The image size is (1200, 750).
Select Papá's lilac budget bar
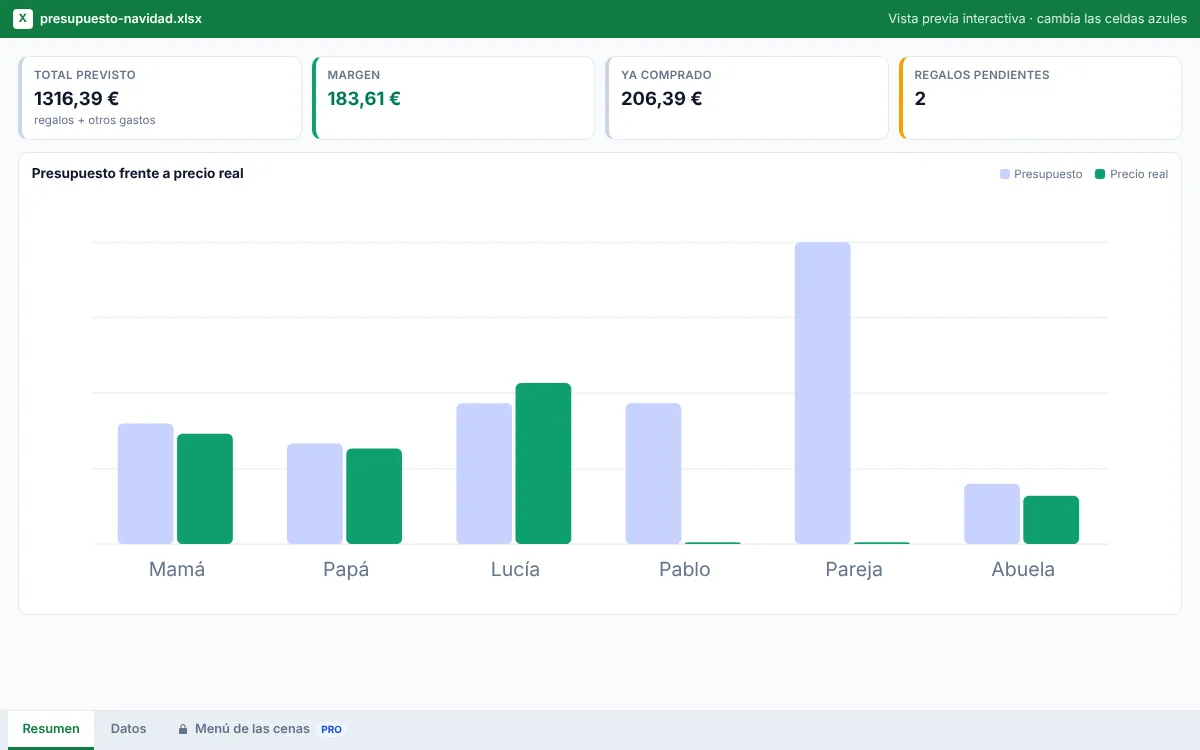tap(315, 494)
